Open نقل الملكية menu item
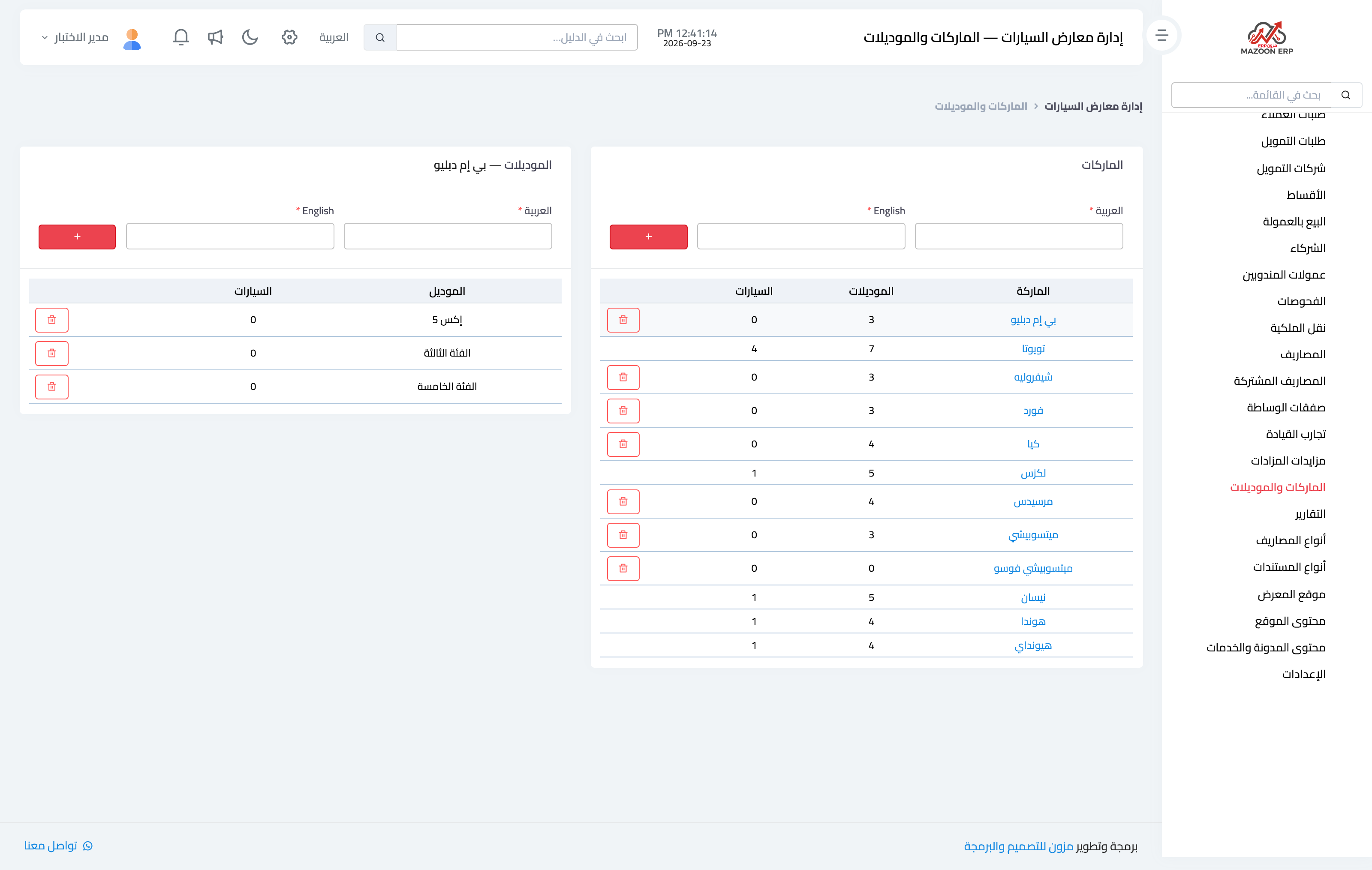This screenshot has width=1372, height=870. (x=1298, y=328)
